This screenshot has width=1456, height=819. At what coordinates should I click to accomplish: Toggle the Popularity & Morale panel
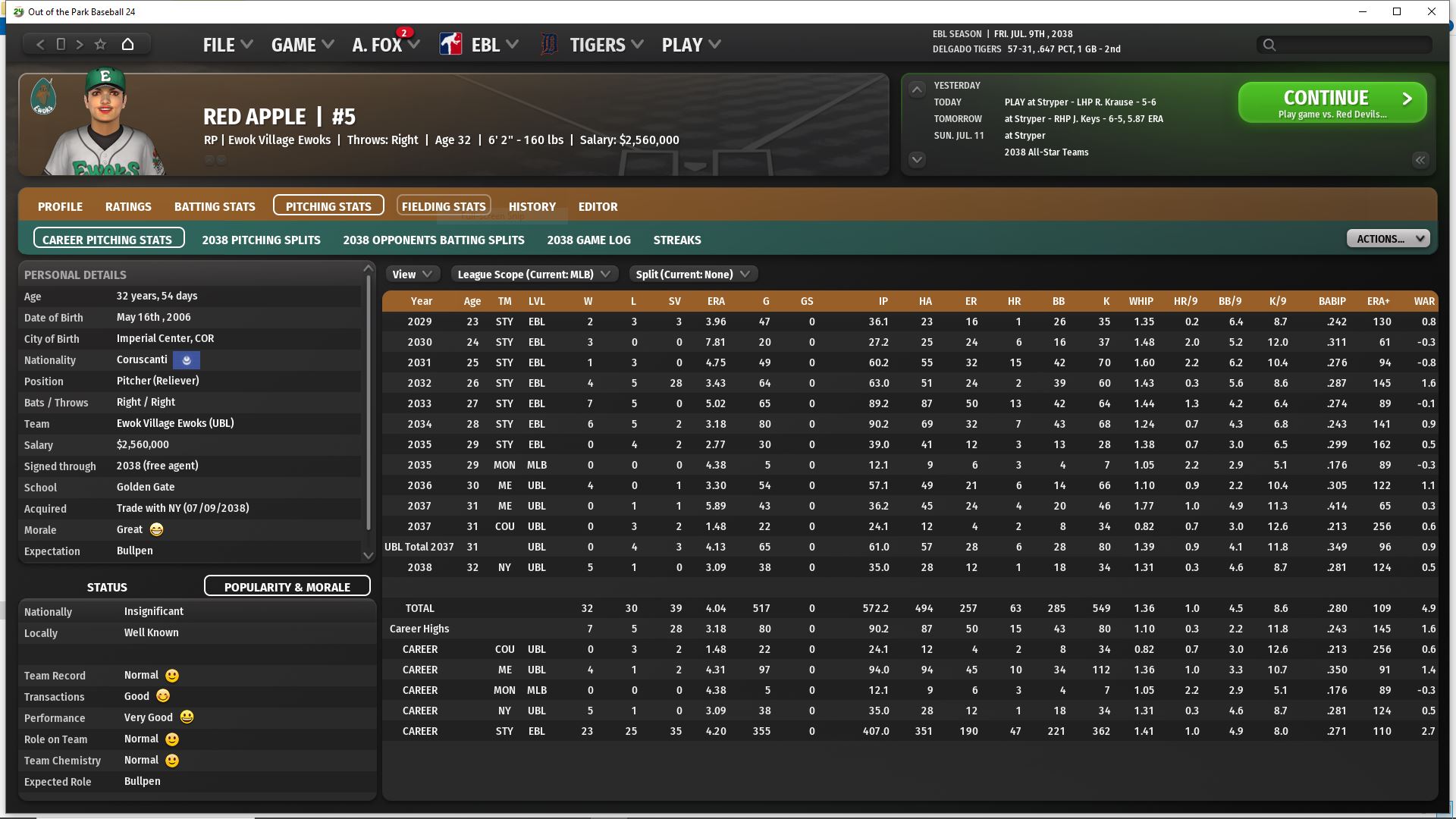(287, 587)
